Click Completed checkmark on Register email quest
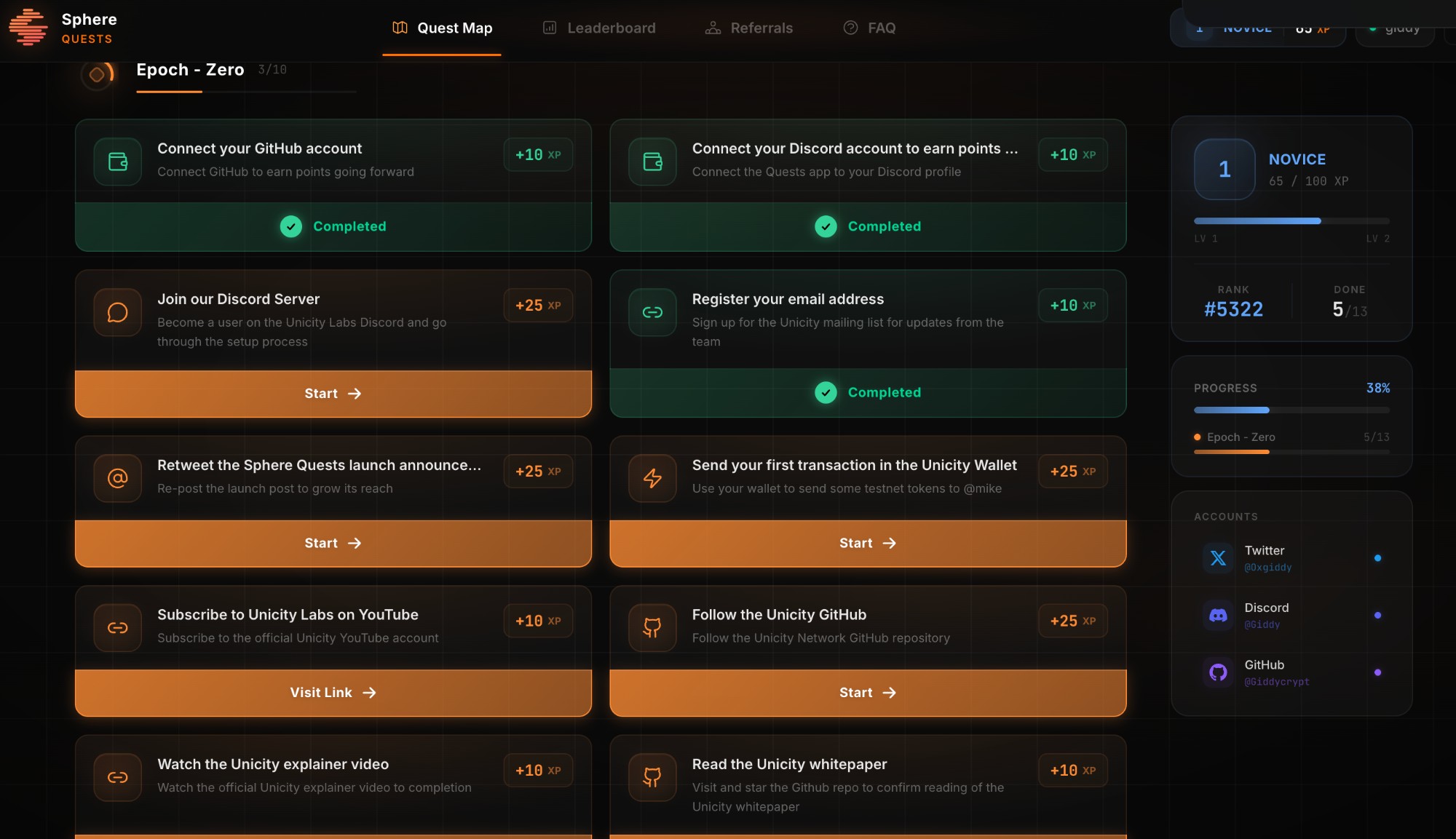 [826, 392]
